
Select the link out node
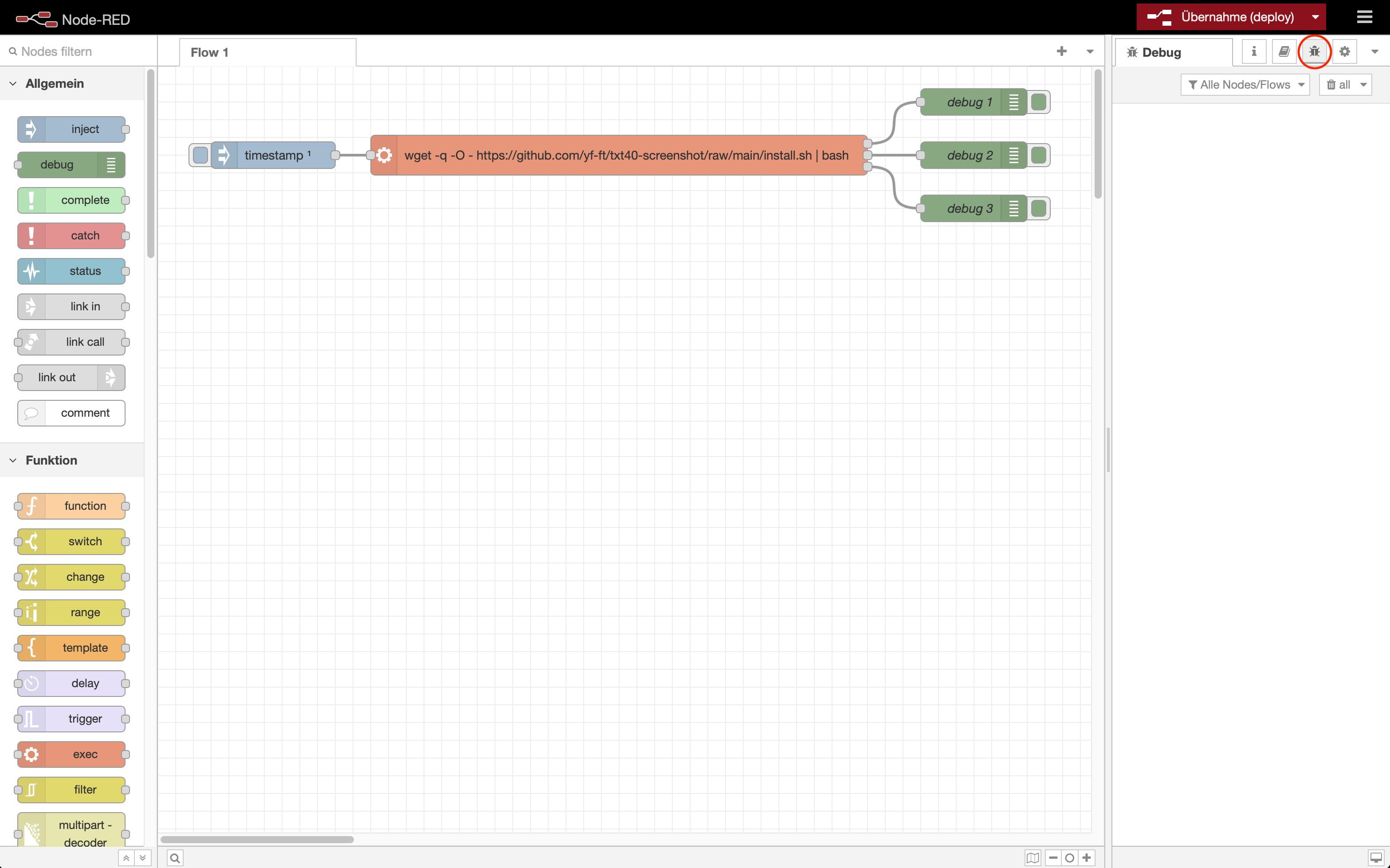click(71, 378)
